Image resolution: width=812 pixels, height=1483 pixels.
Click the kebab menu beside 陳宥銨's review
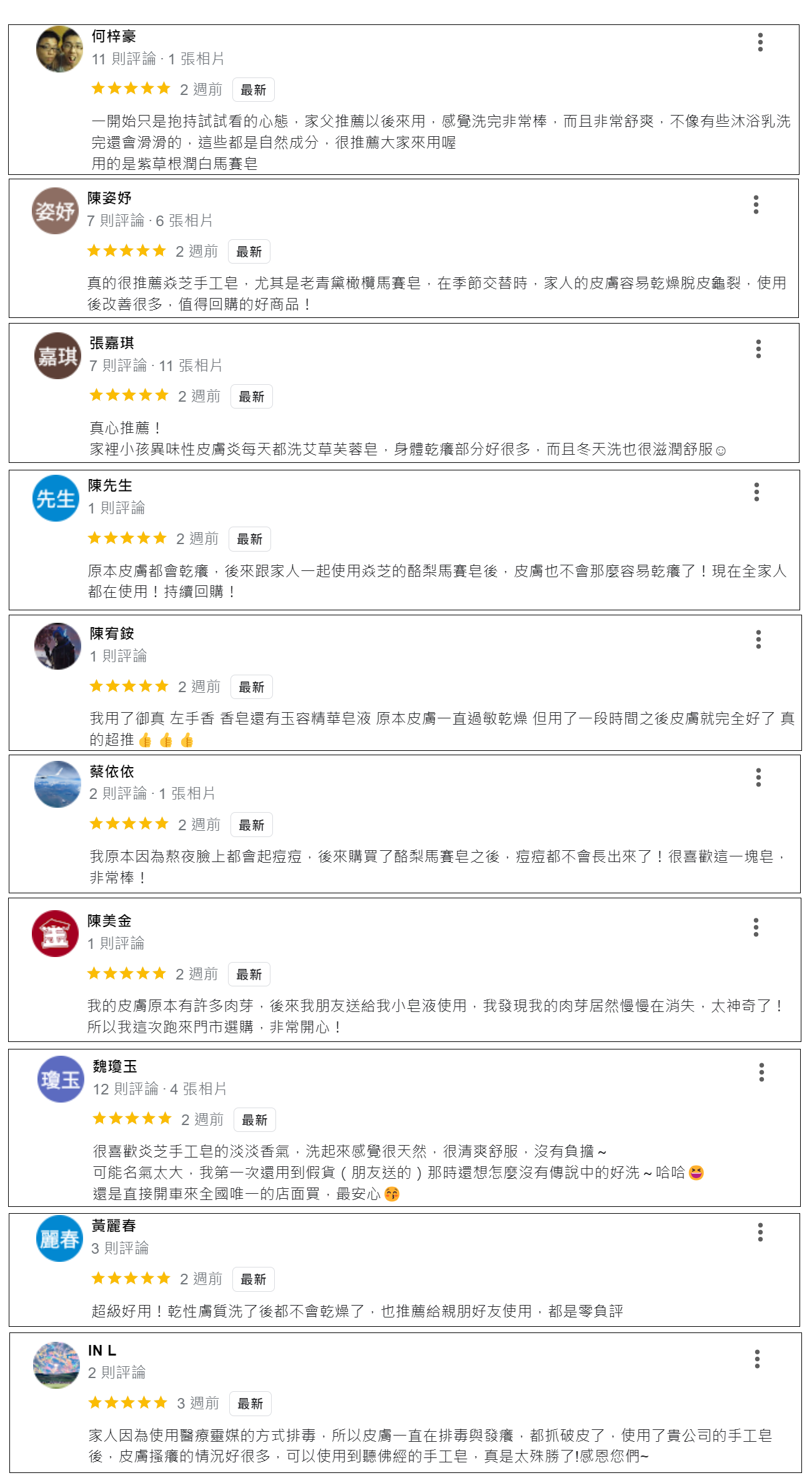pyautogui.click(x=758, y=639)
